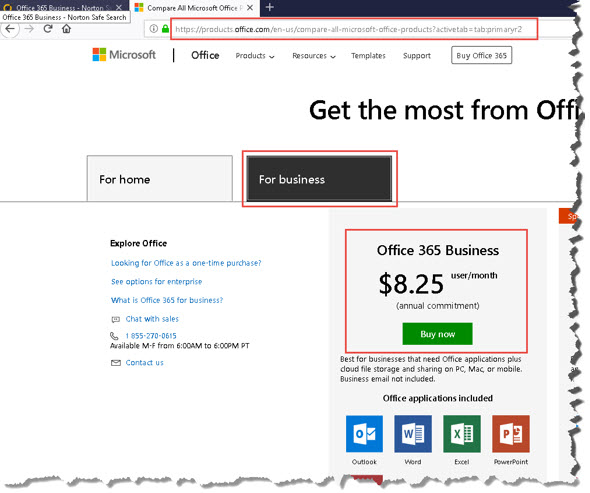This screenshot has width=590, height=493.
Task: Open the Templates menu item
Action: (368, 56)
